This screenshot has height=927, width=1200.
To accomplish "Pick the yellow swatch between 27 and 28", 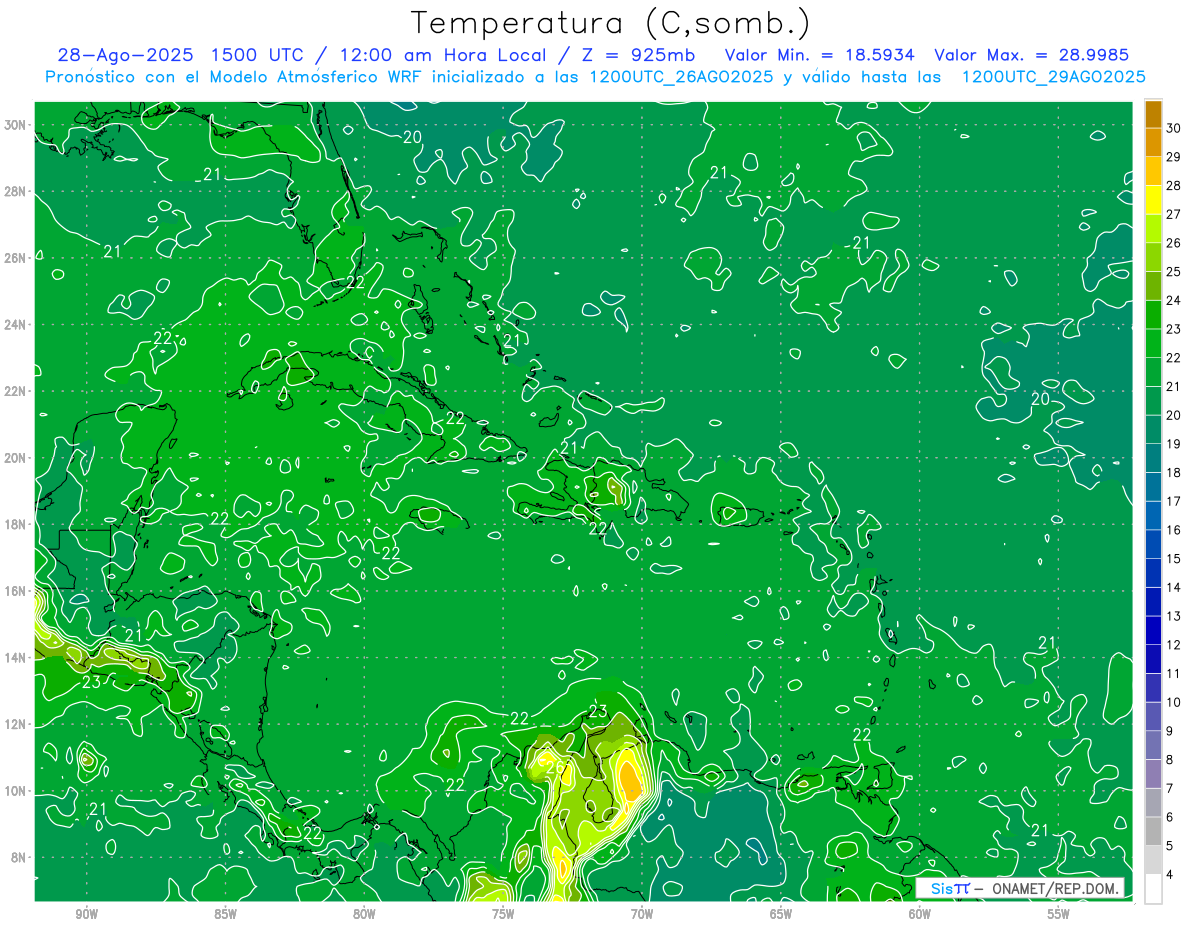I will [1153, 200].
